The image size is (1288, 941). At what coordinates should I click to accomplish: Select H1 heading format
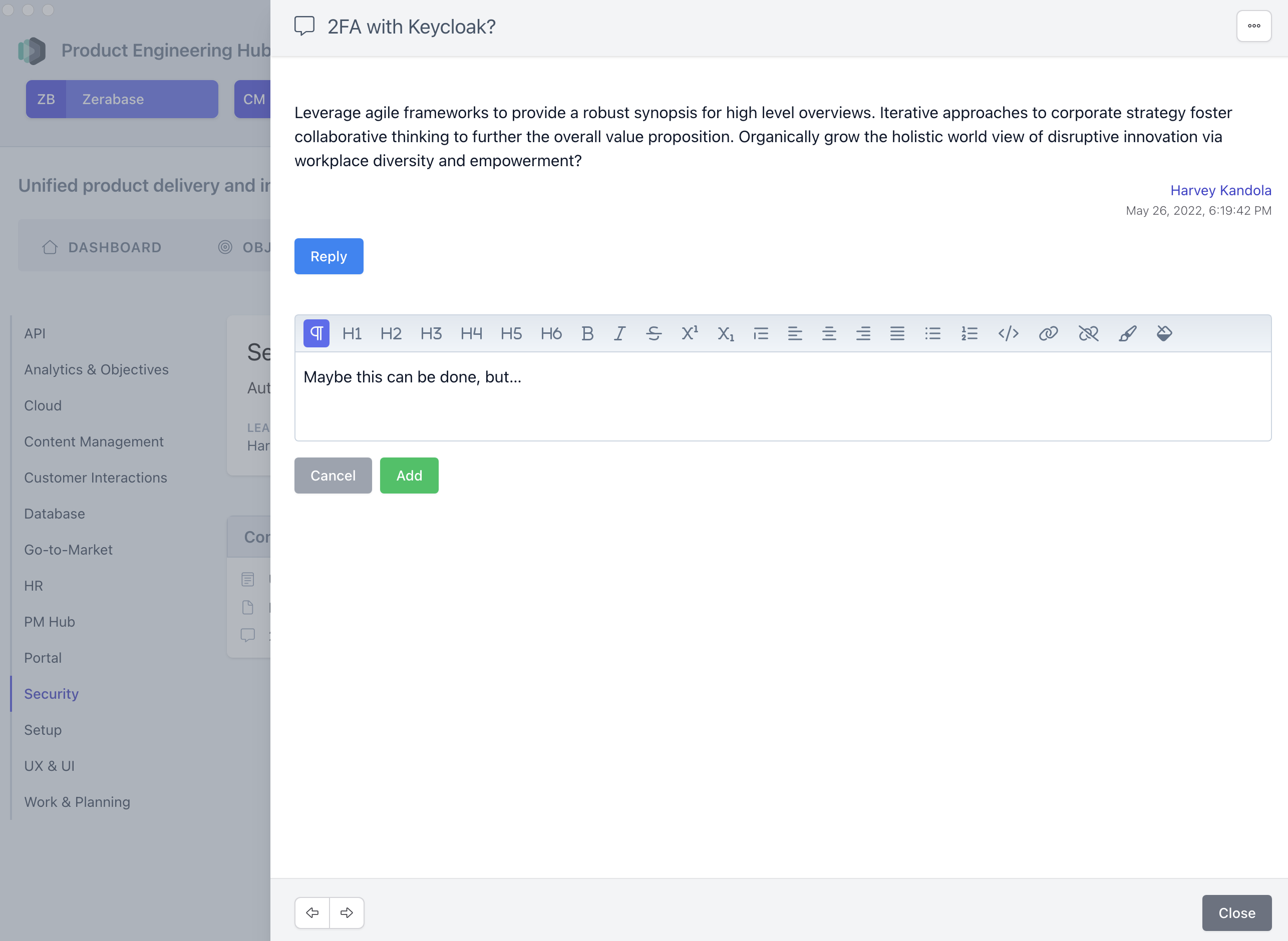click(x=352, y=332)
